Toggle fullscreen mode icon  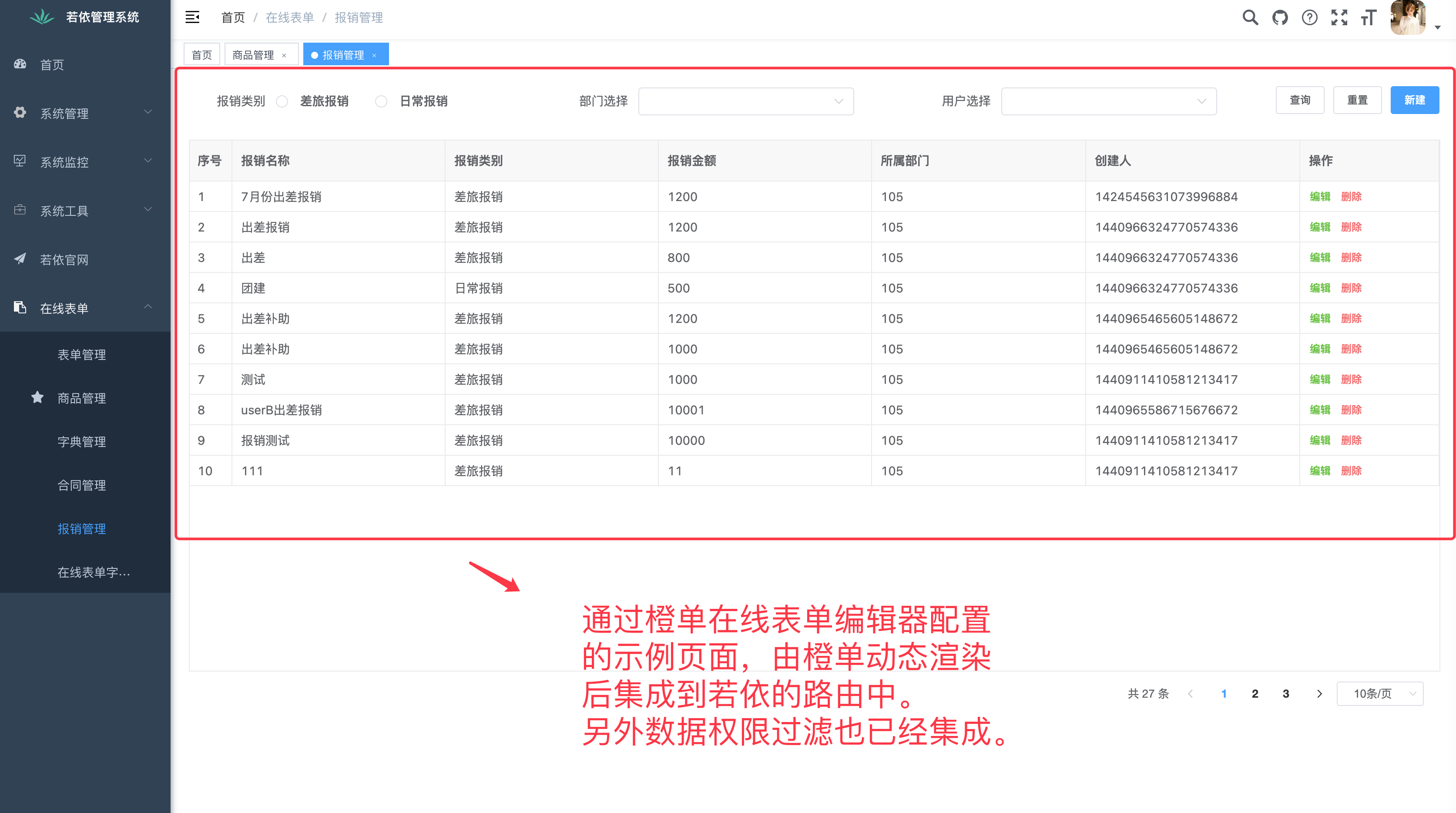tap(1339, 17)
